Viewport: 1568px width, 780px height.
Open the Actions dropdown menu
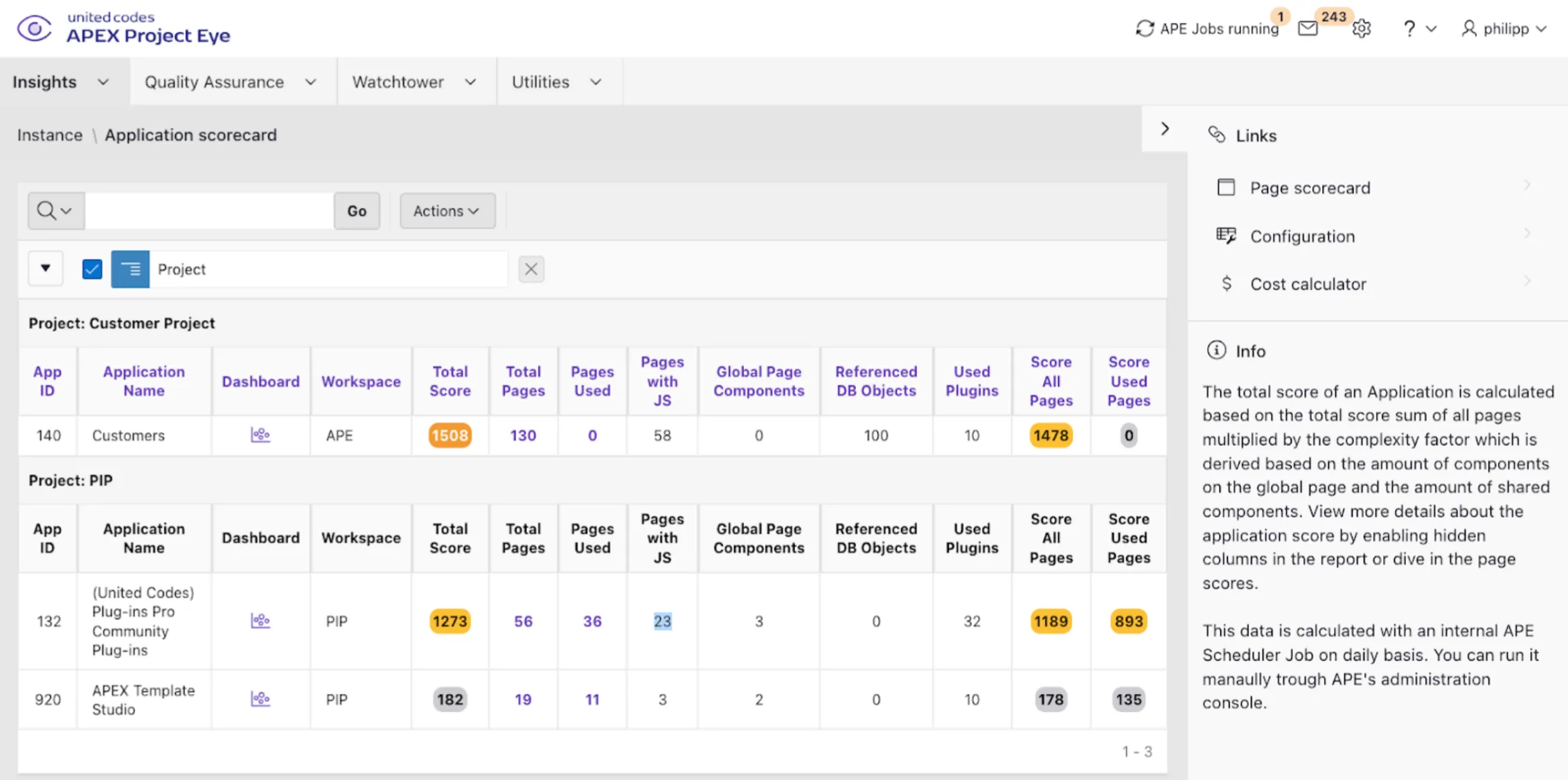tap(447, 211)
